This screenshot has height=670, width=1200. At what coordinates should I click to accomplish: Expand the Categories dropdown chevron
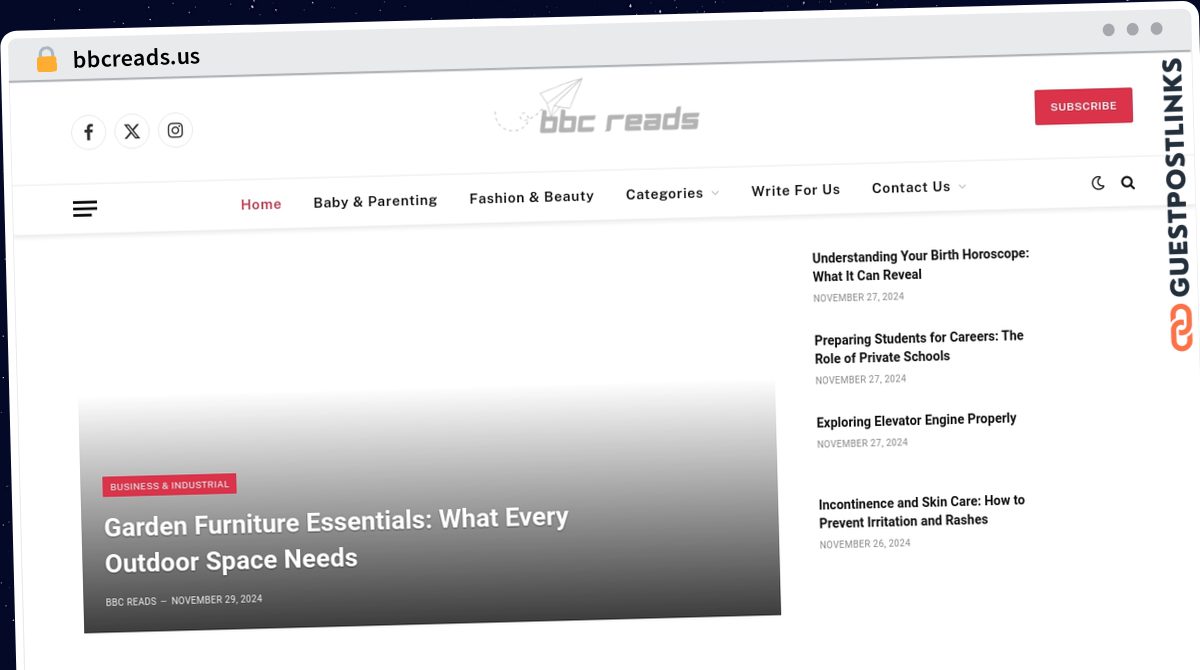tap(715, 193)
